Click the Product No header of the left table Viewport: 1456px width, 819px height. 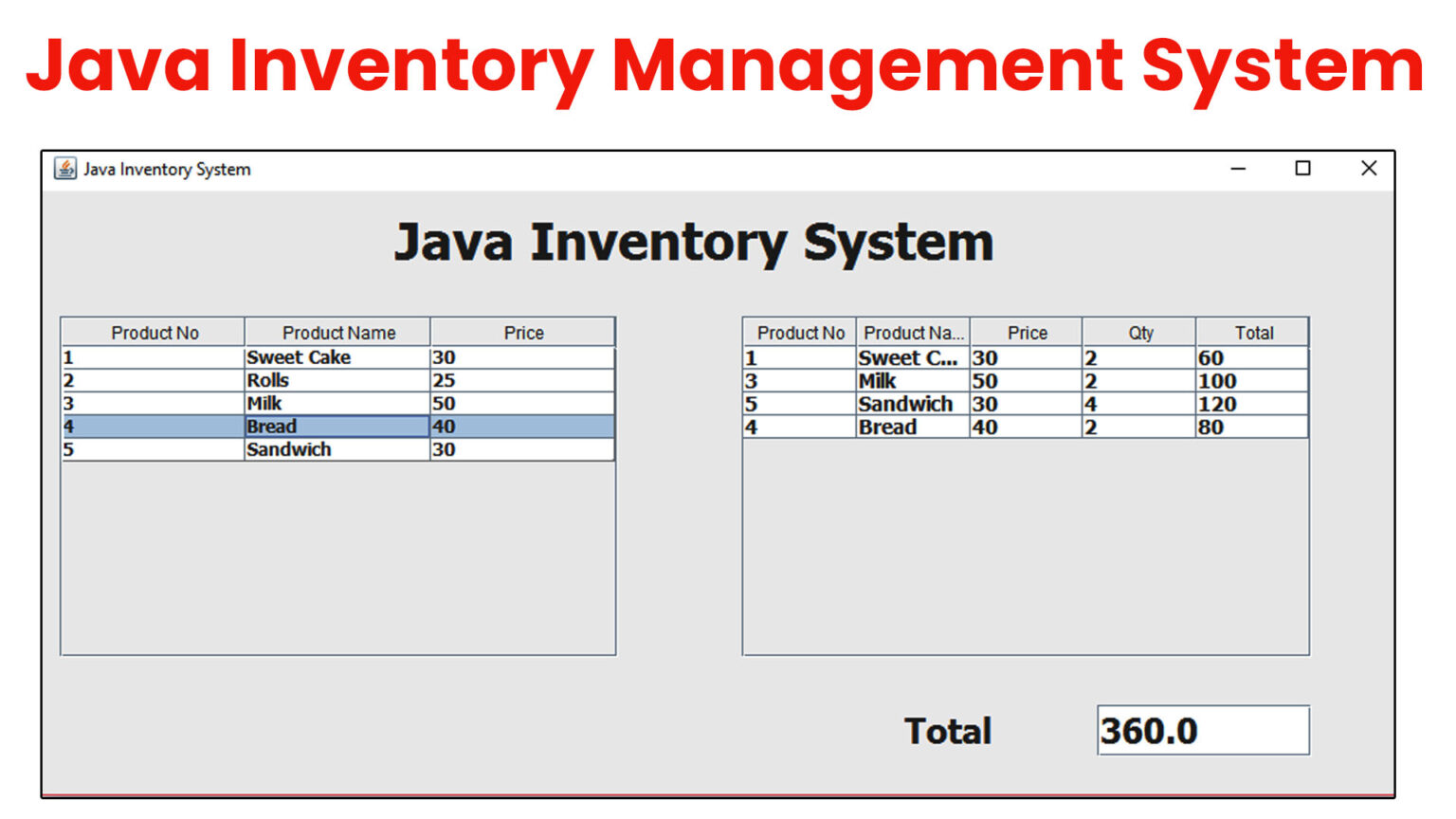[x=155, y=333]
